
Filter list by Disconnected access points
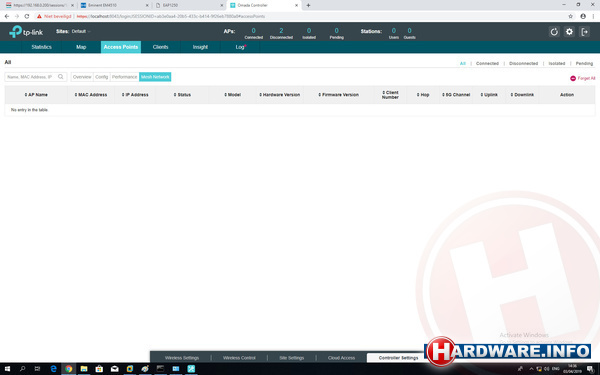click(x=523, y=64)
